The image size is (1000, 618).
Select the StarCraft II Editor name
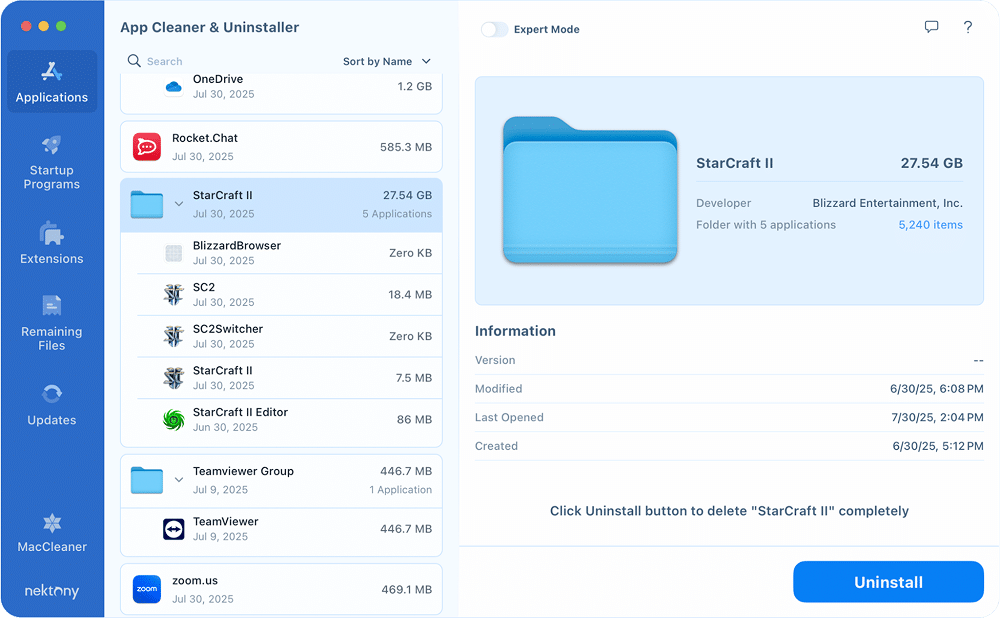pyautogui.click(x=240, y=412)
